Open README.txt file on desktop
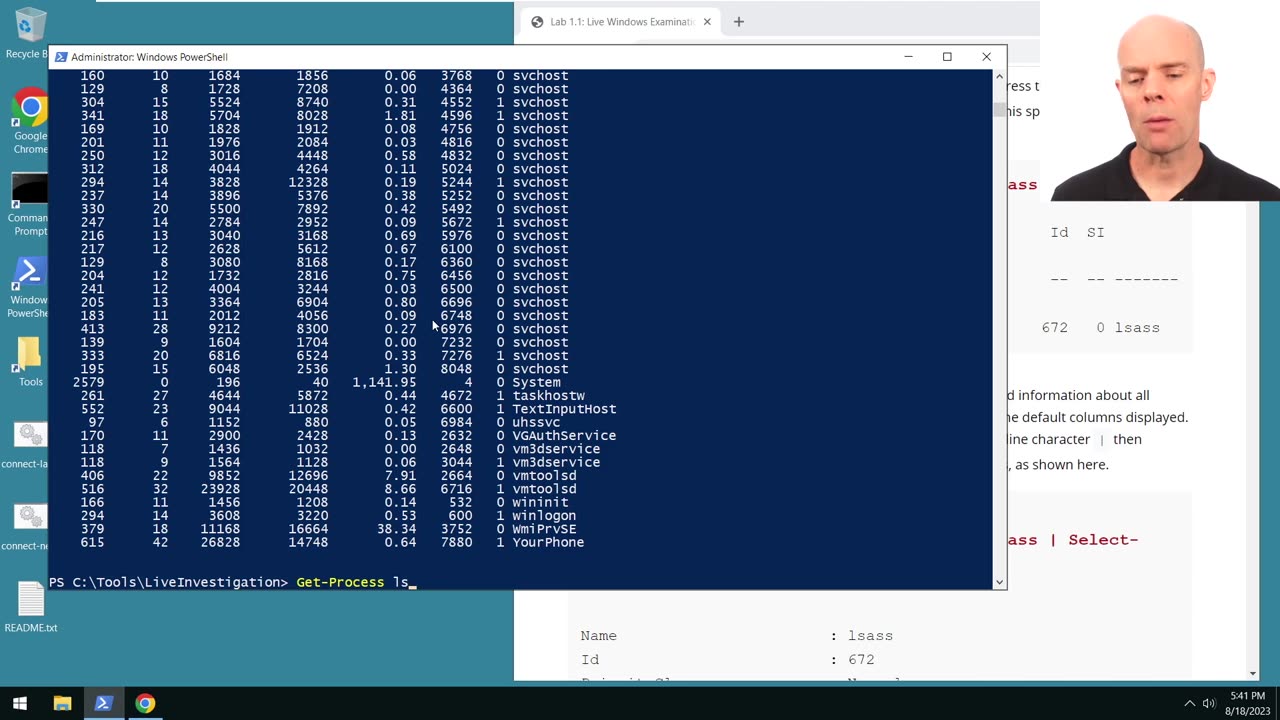Viewport: 1280px width, 720px height. point(31,608)
